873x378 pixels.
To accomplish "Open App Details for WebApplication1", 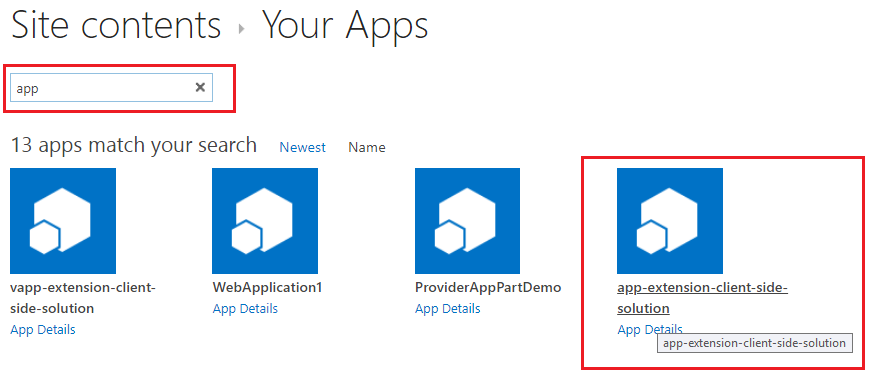I will pos(245,308).
